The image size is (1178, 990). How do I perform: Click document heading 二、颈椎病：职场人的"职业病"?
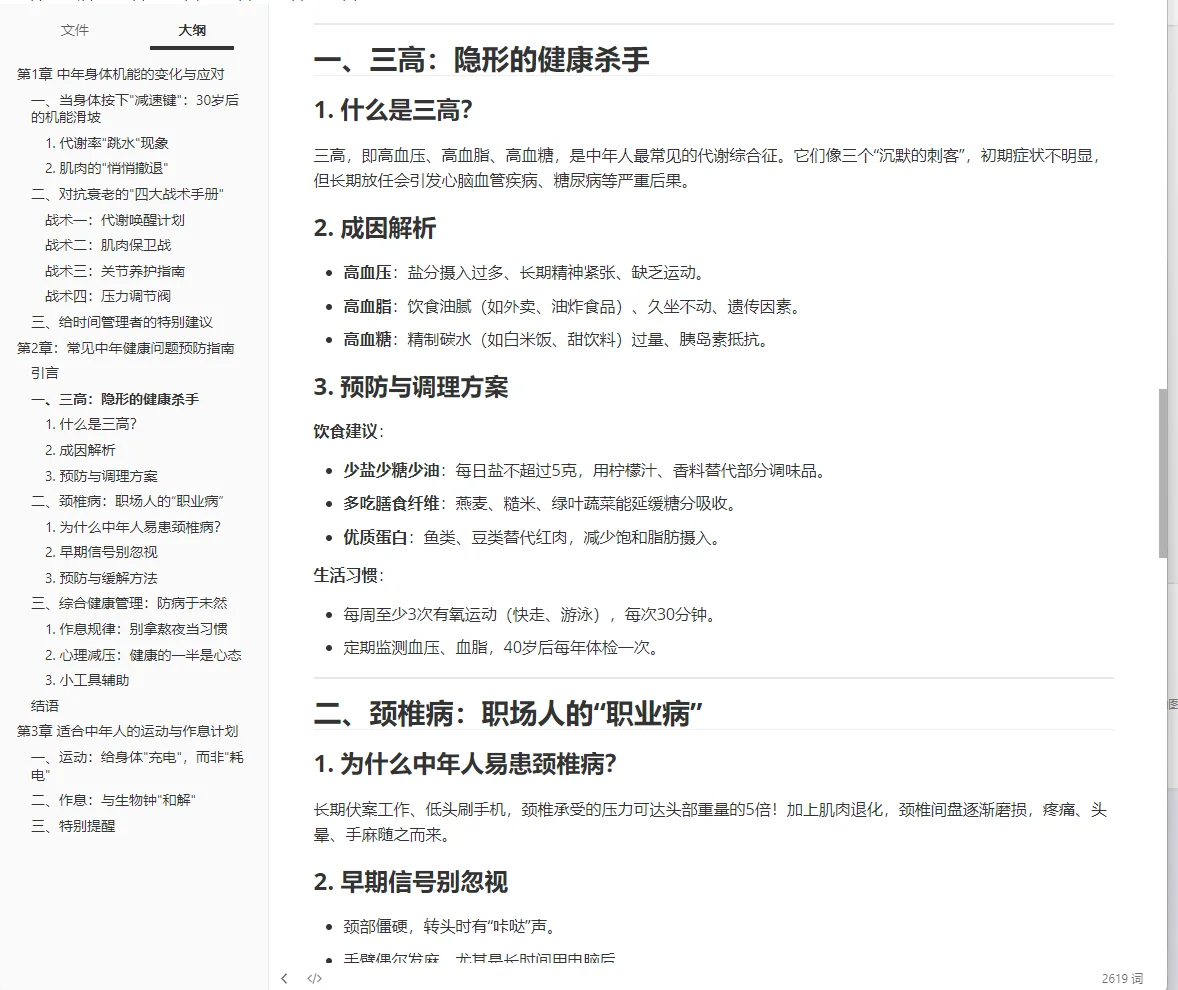click(x=508, y=714)
